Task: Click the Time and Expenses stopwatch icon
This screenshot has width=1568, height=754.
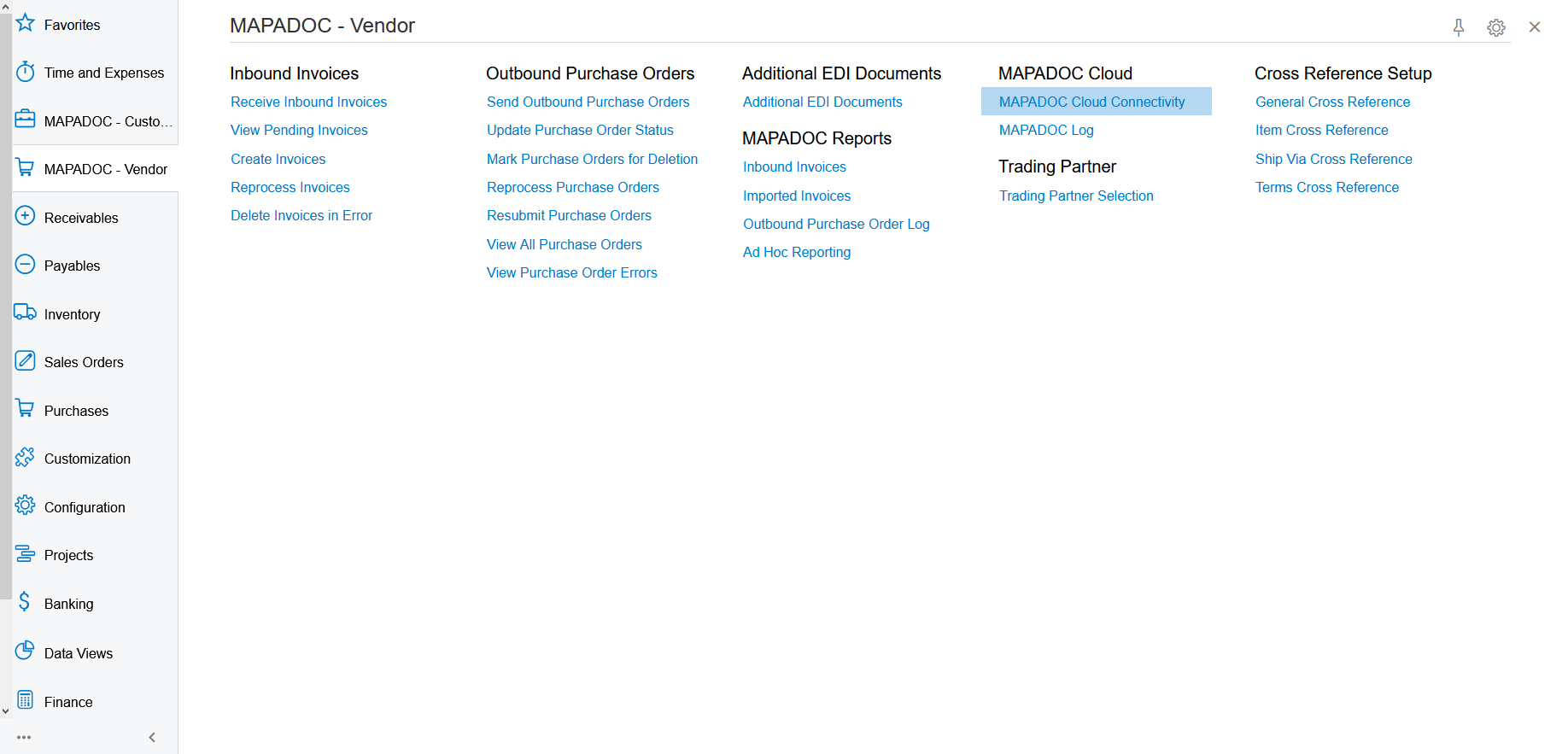Action: point(26,72)
